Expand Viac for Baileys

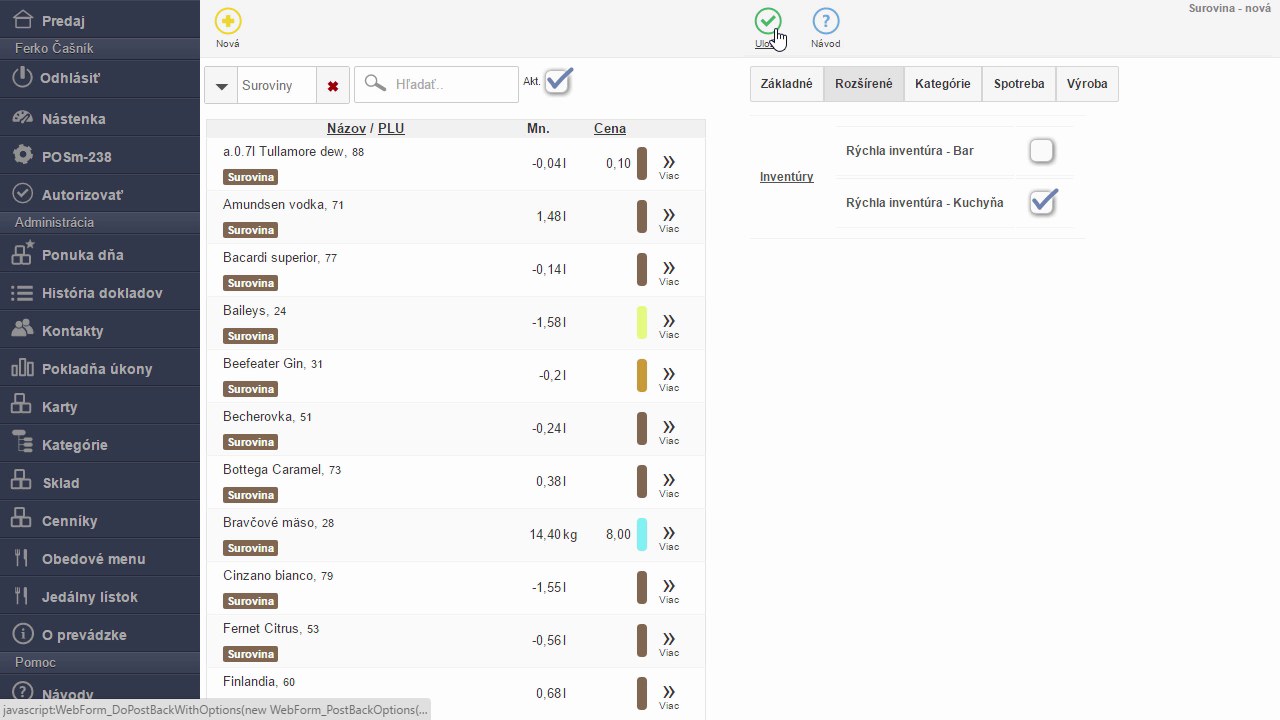point(669,325)
